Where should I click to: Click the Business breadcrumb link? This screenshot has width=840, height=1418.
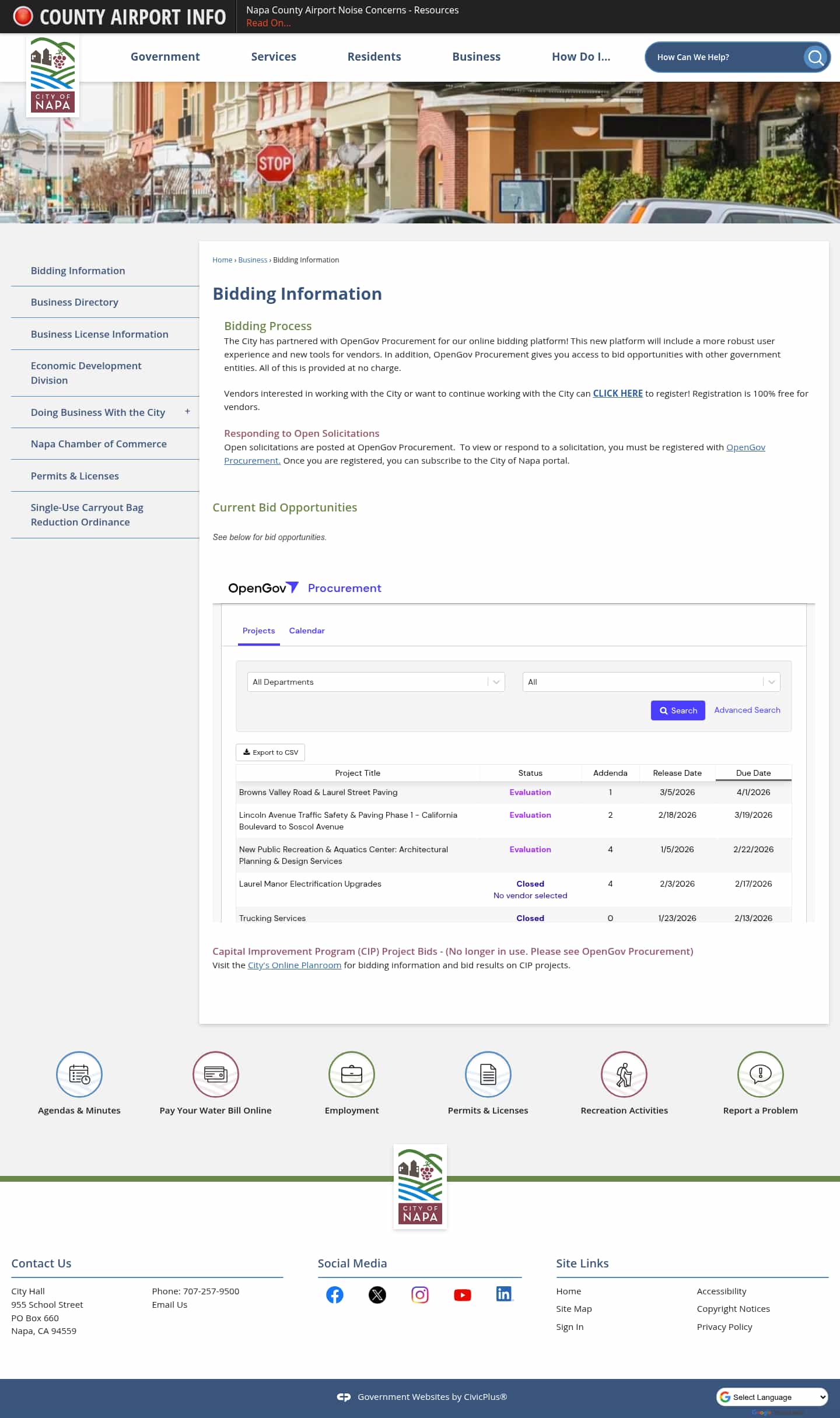(x=253, y=260)
